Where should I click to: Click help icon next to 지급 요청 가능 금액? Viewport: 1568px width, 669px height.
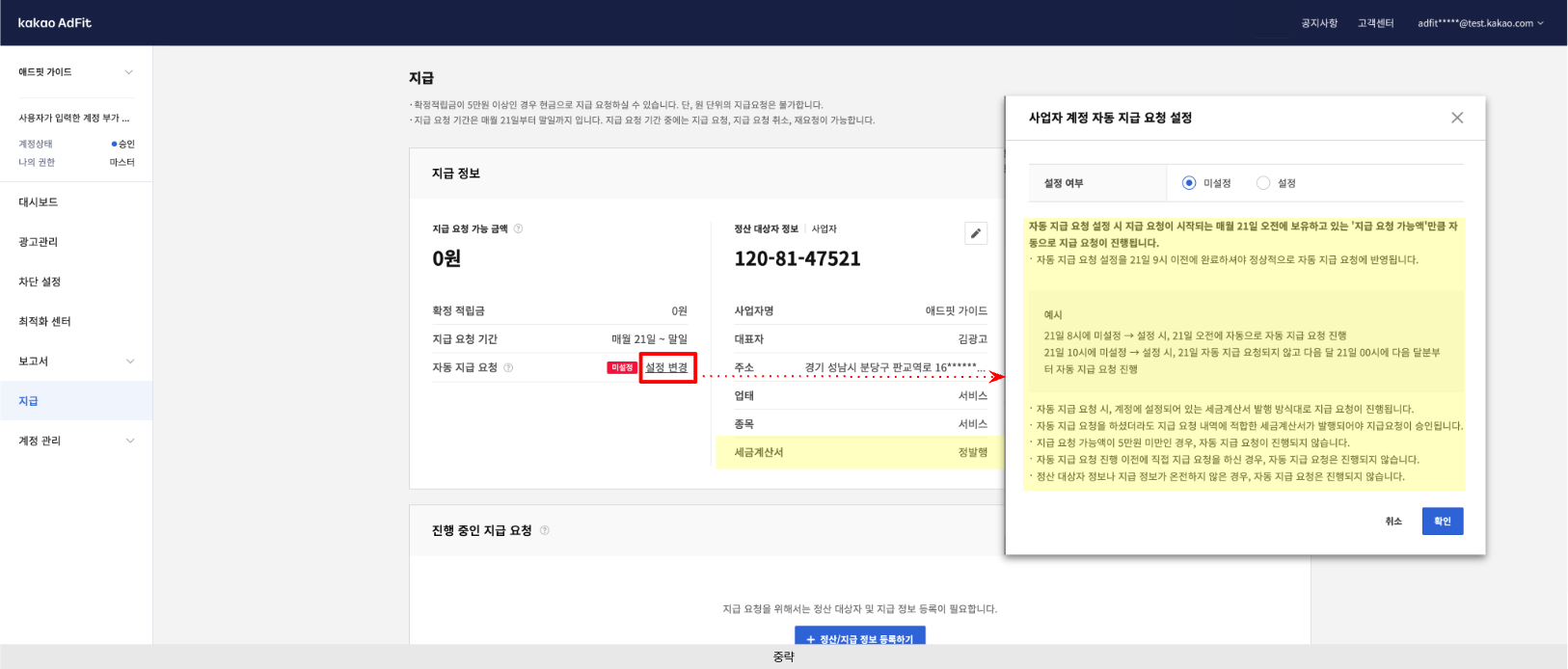pos(518,229)
